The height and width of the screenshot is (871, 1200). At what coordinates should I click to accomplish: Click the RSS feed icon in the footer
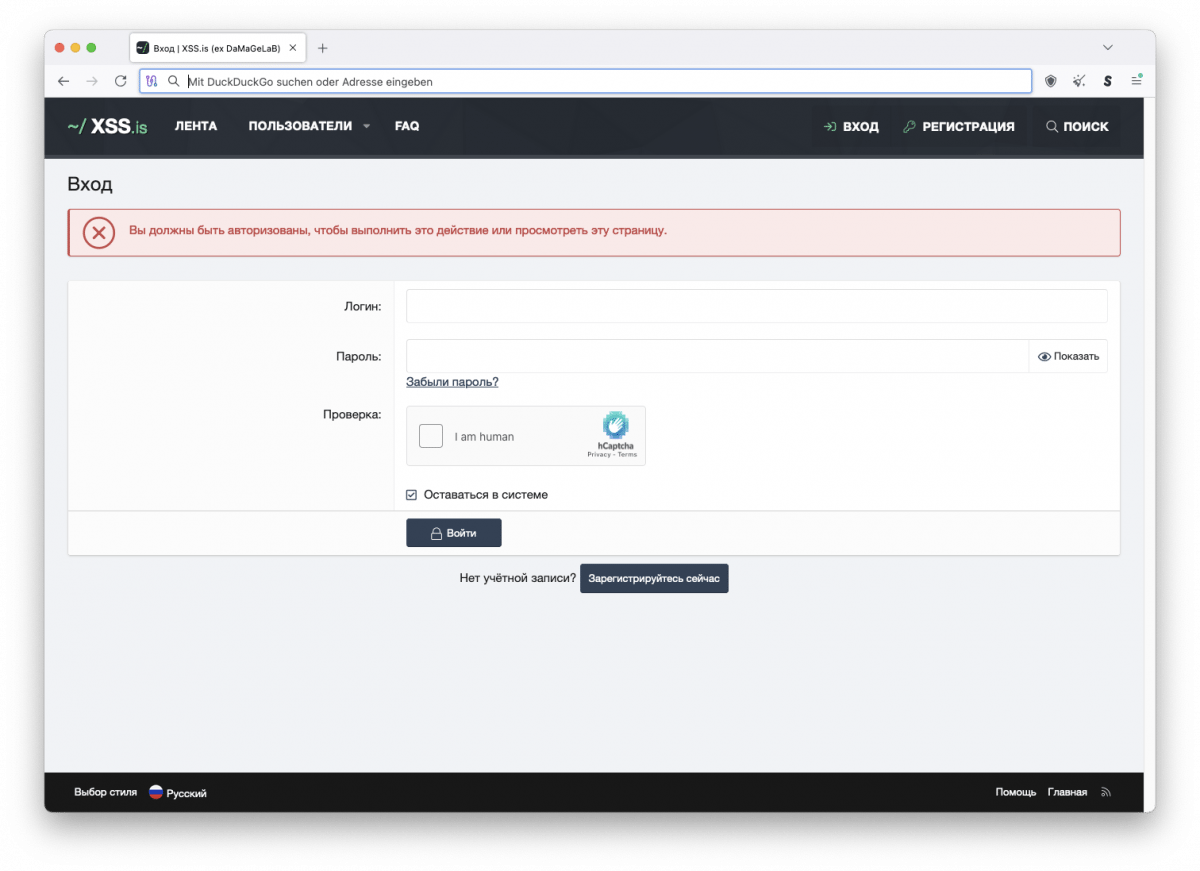coord(1106,793)
